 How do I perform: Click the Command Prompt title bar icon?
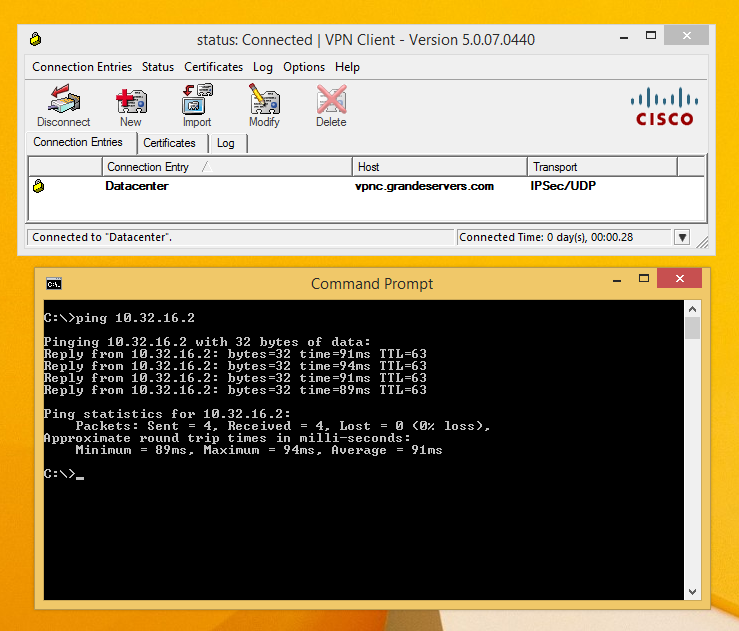tap(54, 283)
